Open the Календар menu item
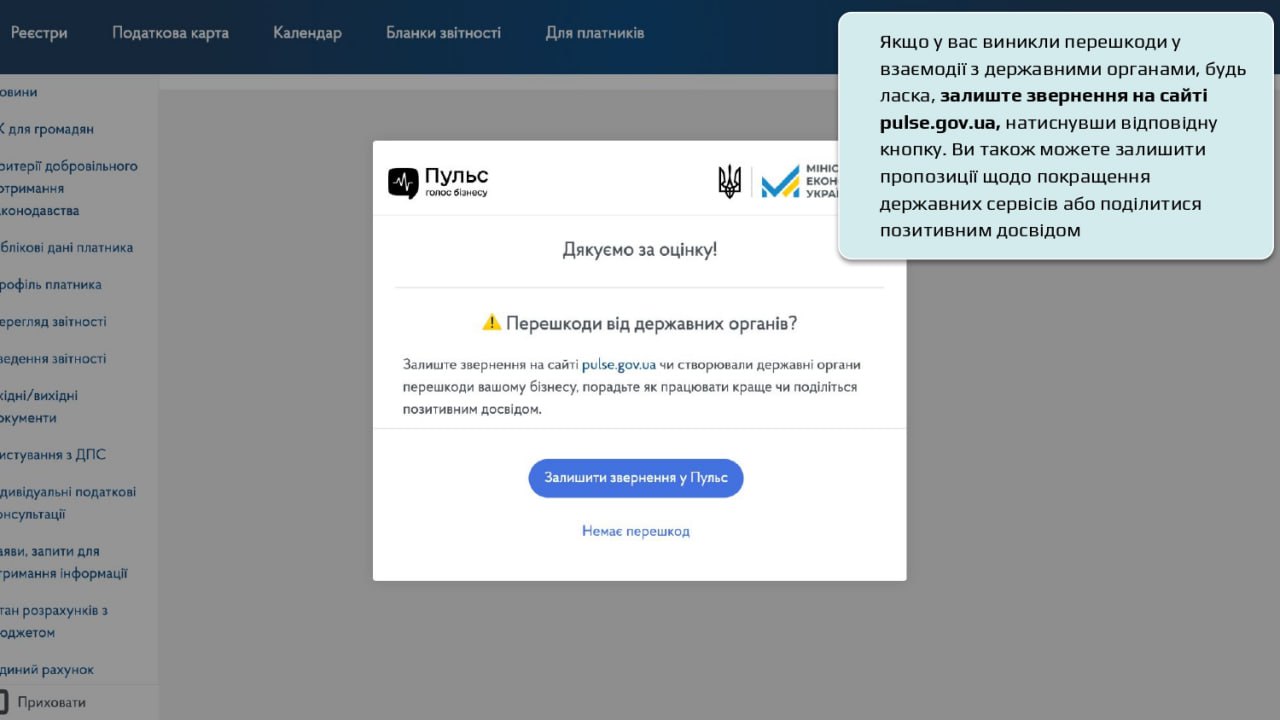Image resolution: width=1280 pixels, height=720 pixels. point(307,33)
